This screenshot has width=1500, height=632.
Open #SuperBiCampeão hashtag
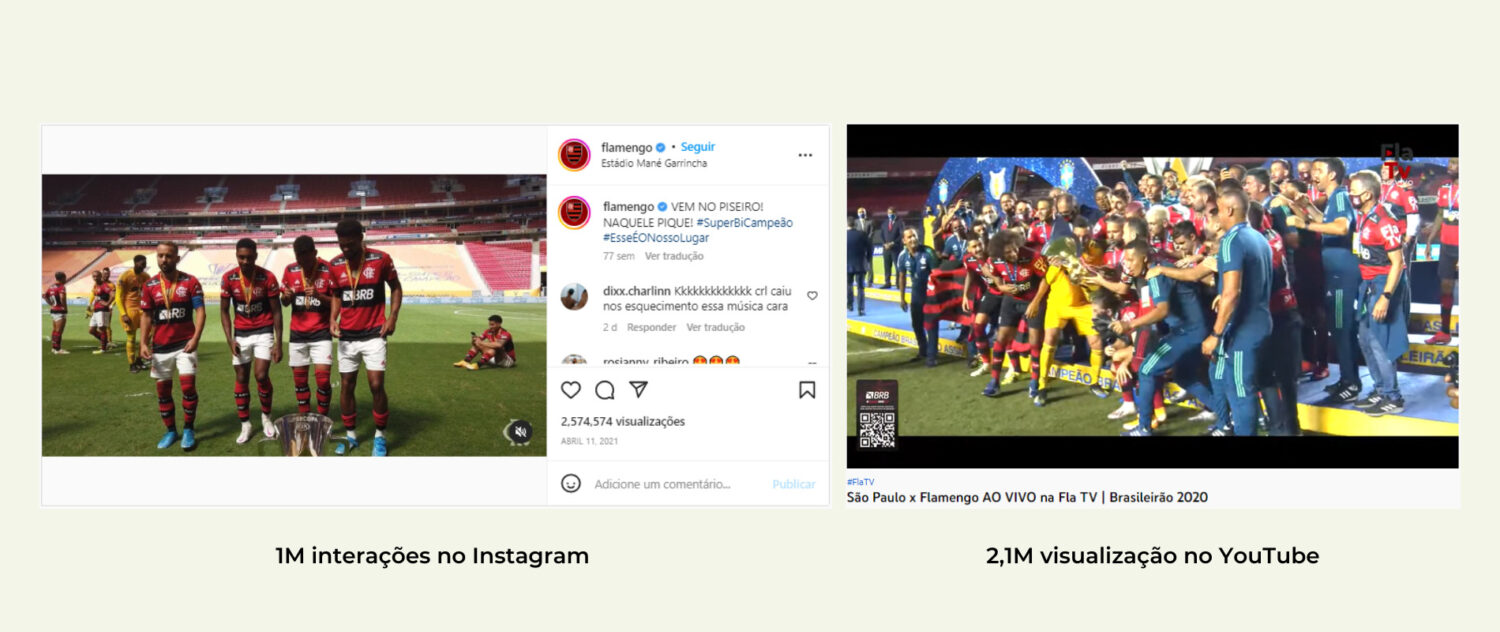click(744, 223)
